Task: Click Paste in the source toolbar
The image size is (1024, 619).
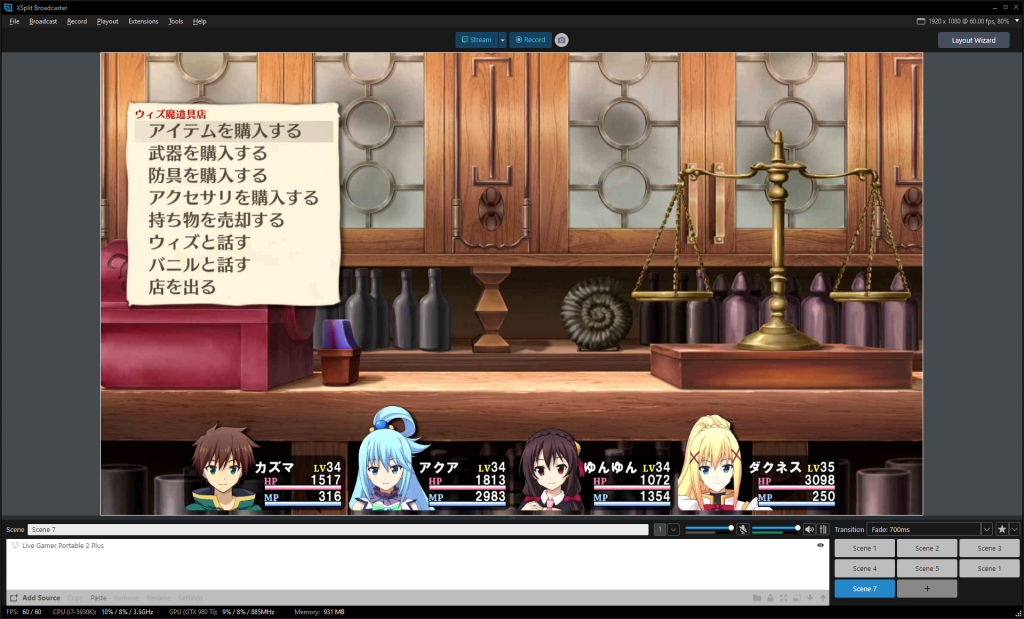Action: [x=99, y=598]
